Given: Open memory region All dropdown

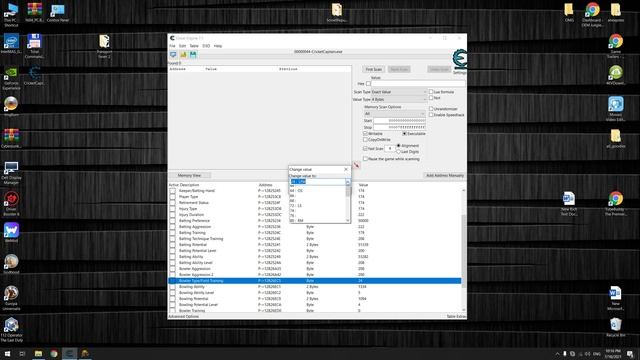Looking at the screenshot, I should (x=394, y=113).
